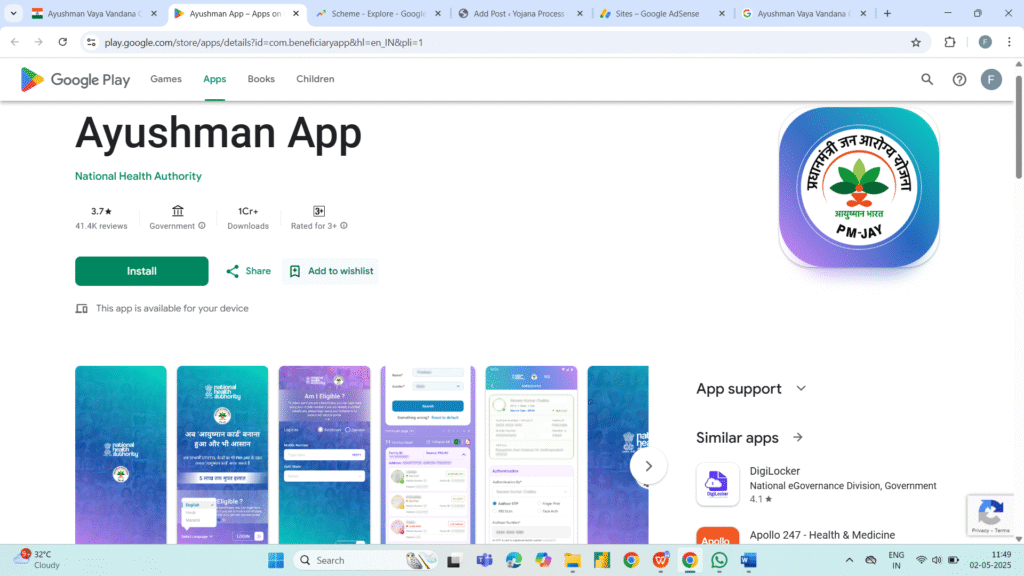Open Microsoft Word from the taskbar
The height and width of the screenshot is (576, 1024).
748,560
